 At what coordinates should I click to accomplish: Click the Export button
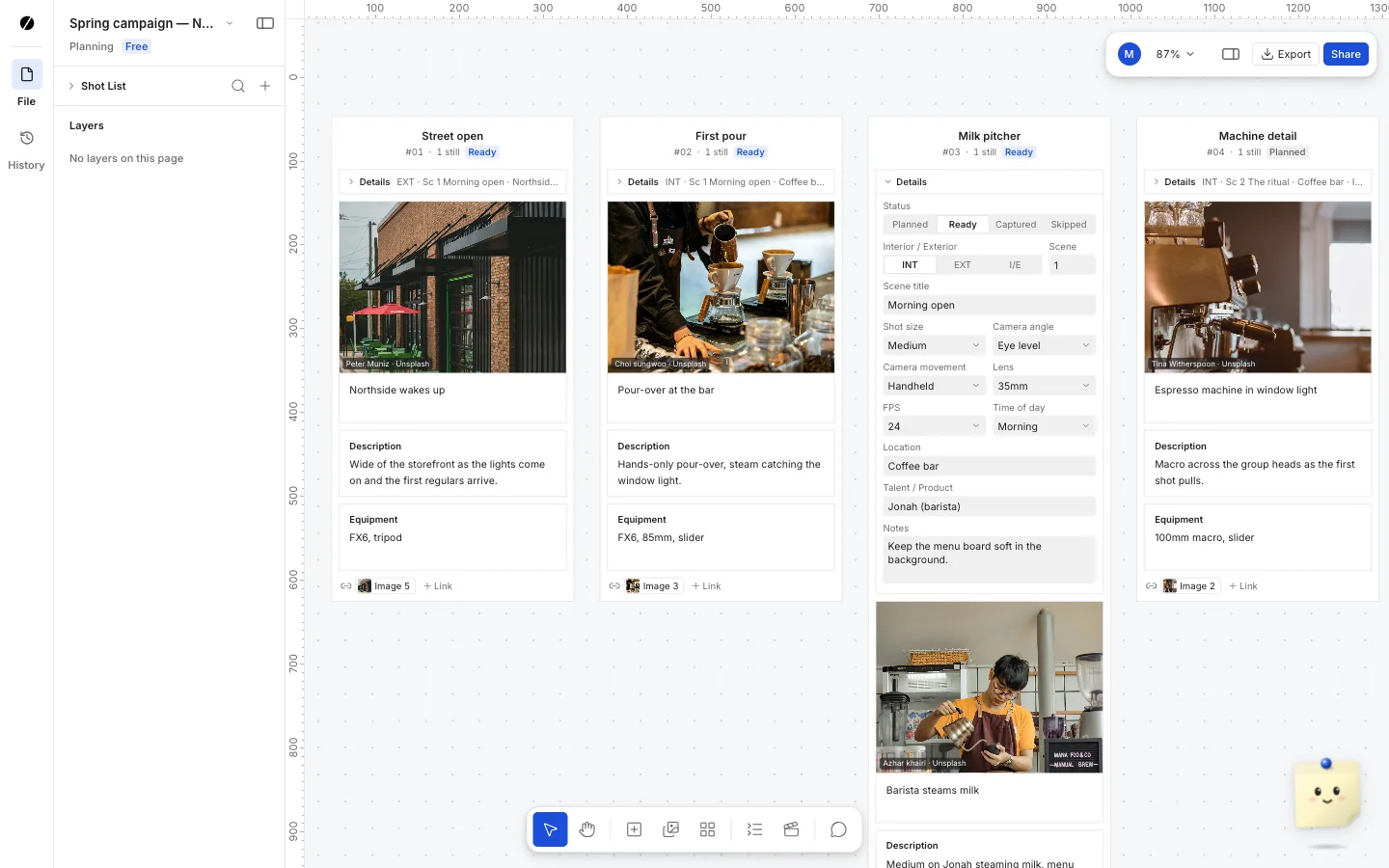[1286, 54]
